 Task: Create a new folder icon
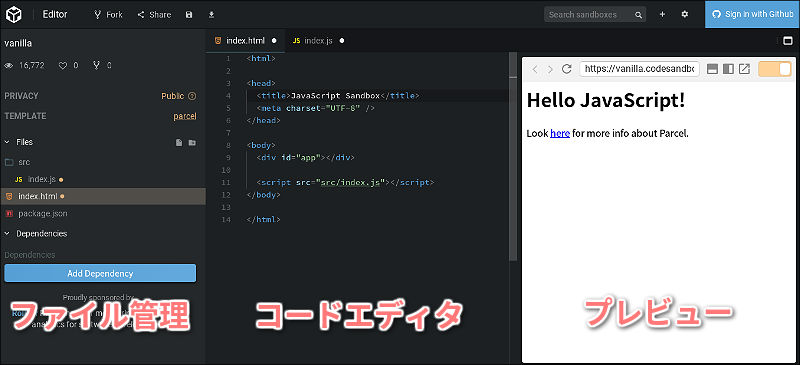coord(192,142)
